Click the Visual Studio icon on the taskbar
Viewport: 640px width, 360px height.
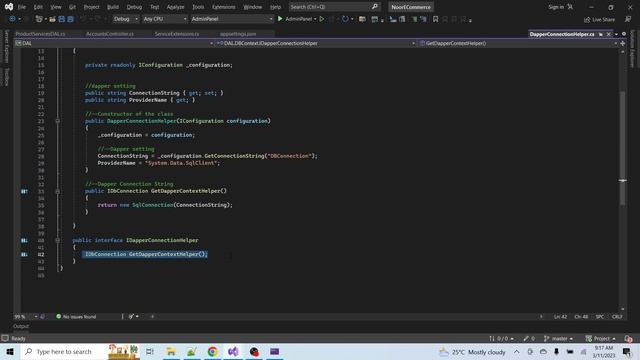click(233, 351)
